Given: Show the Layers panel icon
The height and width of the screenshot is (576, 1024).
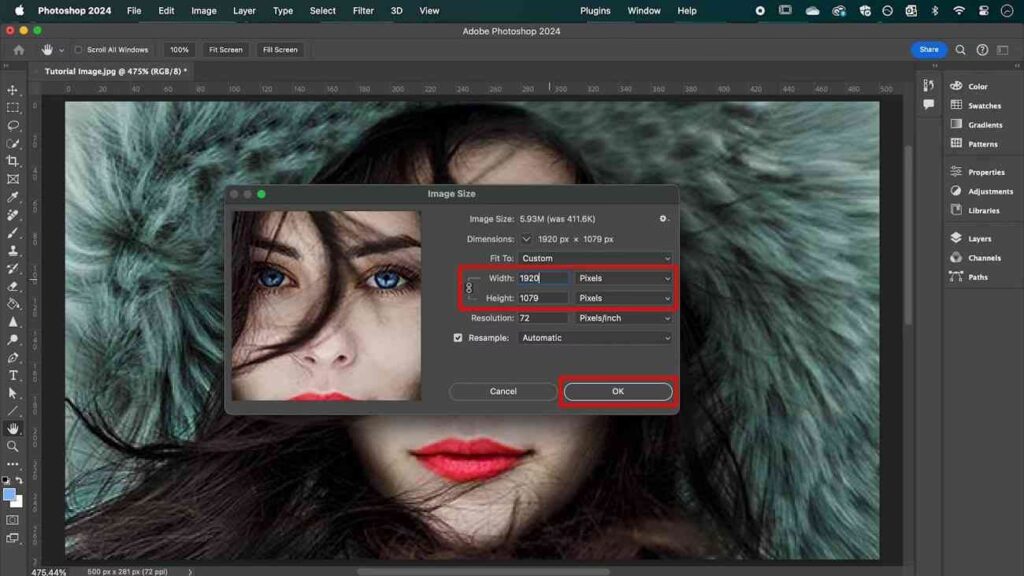Looking at the screenshot, I should [x=956, y=238].
